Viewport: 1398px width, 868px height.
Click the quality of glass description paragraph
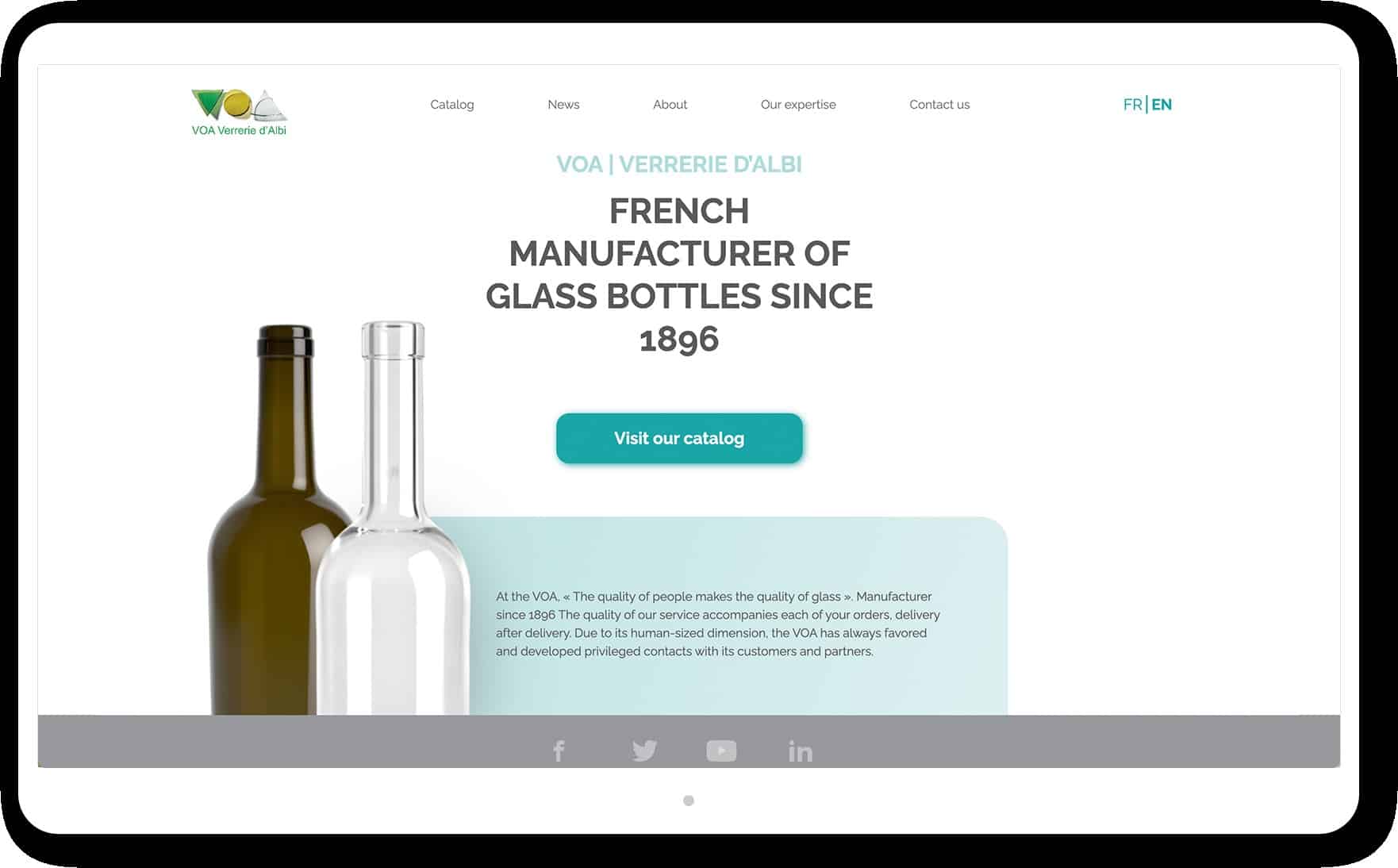pyautogui.click(x=718, y=624)
